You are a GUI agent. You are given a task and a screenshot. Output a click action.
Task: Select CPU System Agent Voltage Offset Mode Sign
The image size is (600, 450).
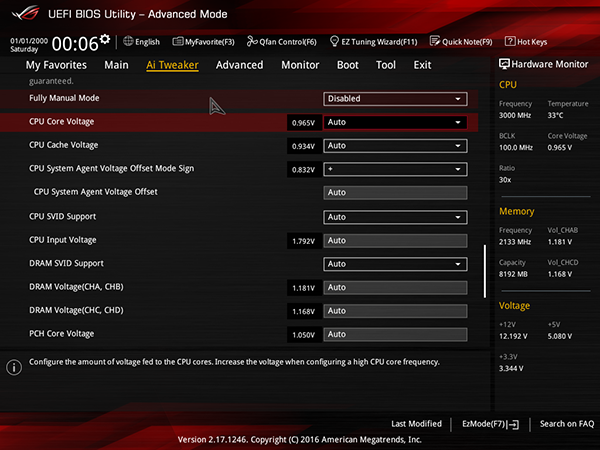click(x=111, y=169)
